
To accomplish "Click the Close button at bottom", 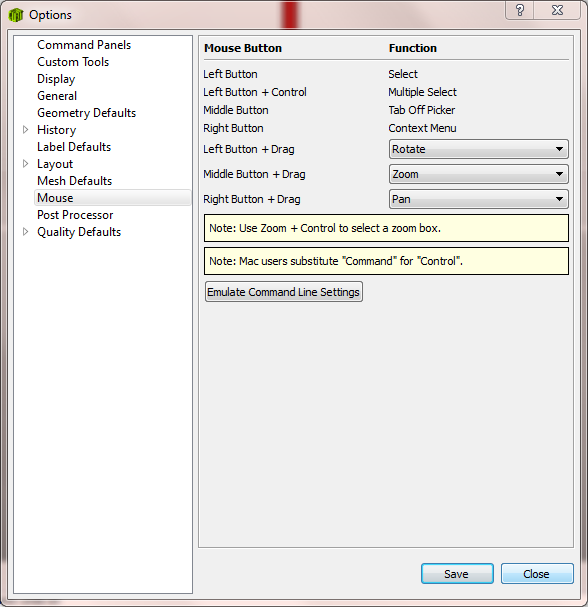I will [537, 574].
